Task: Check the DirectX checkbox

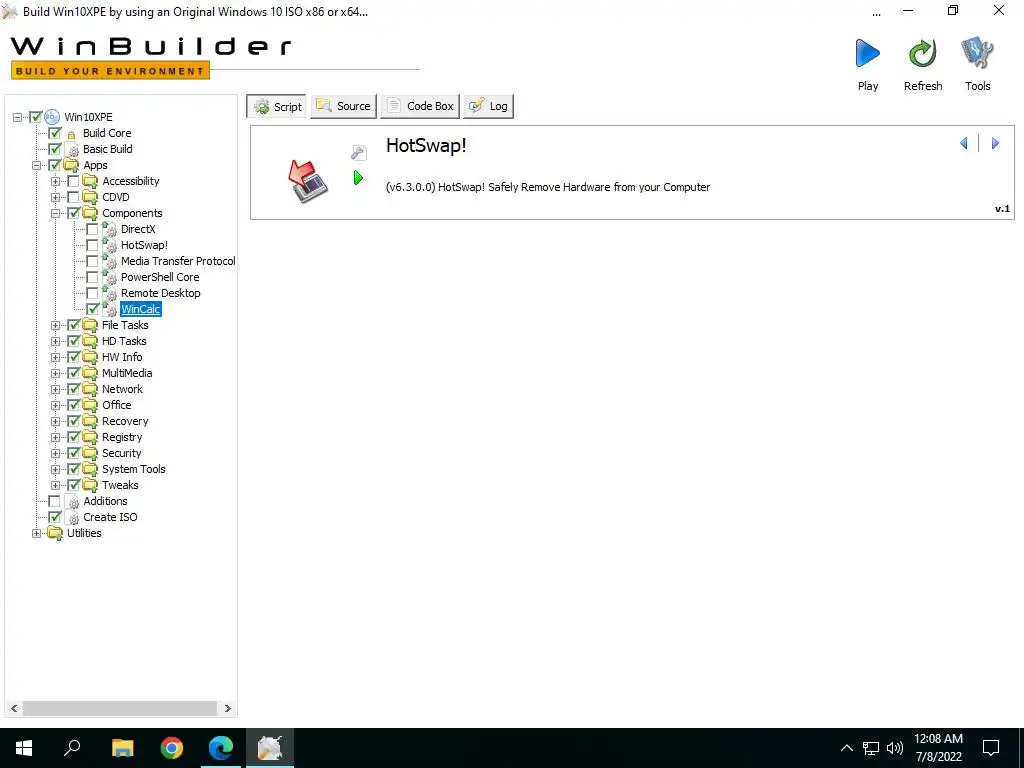Action: click(x=92, y=229)
